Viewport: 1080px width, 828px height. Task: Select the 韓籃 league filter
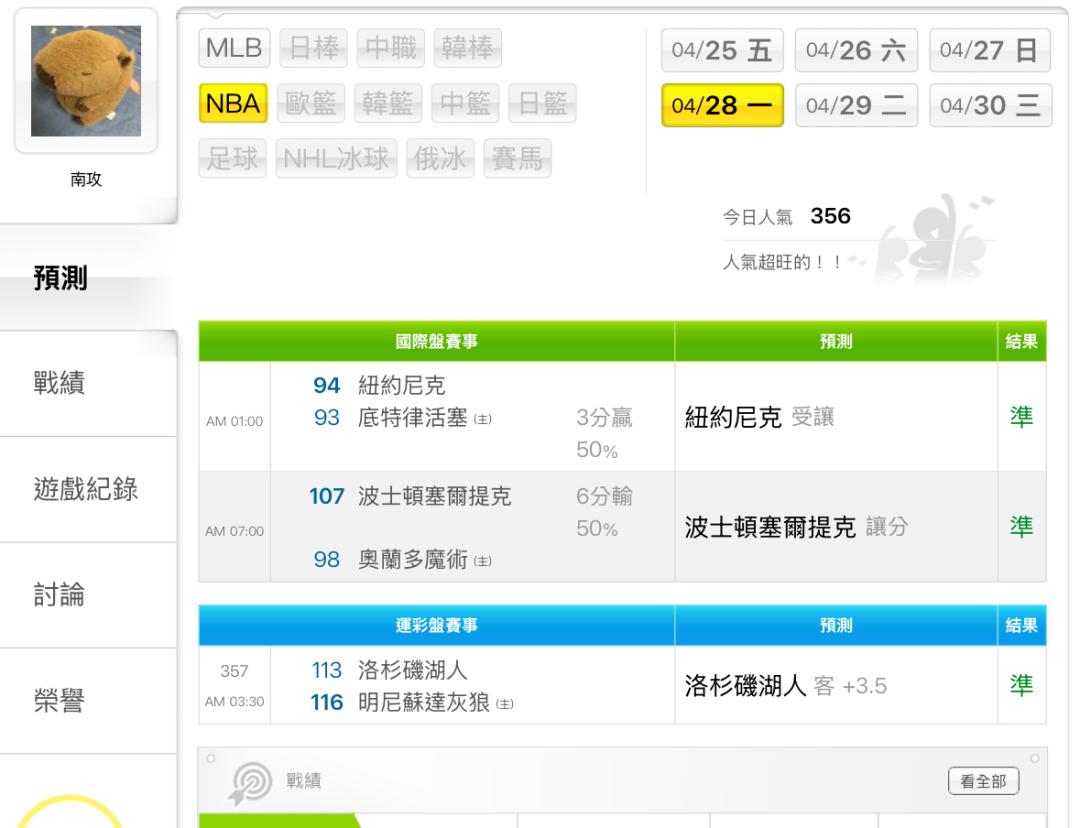[x=388, y=103]
